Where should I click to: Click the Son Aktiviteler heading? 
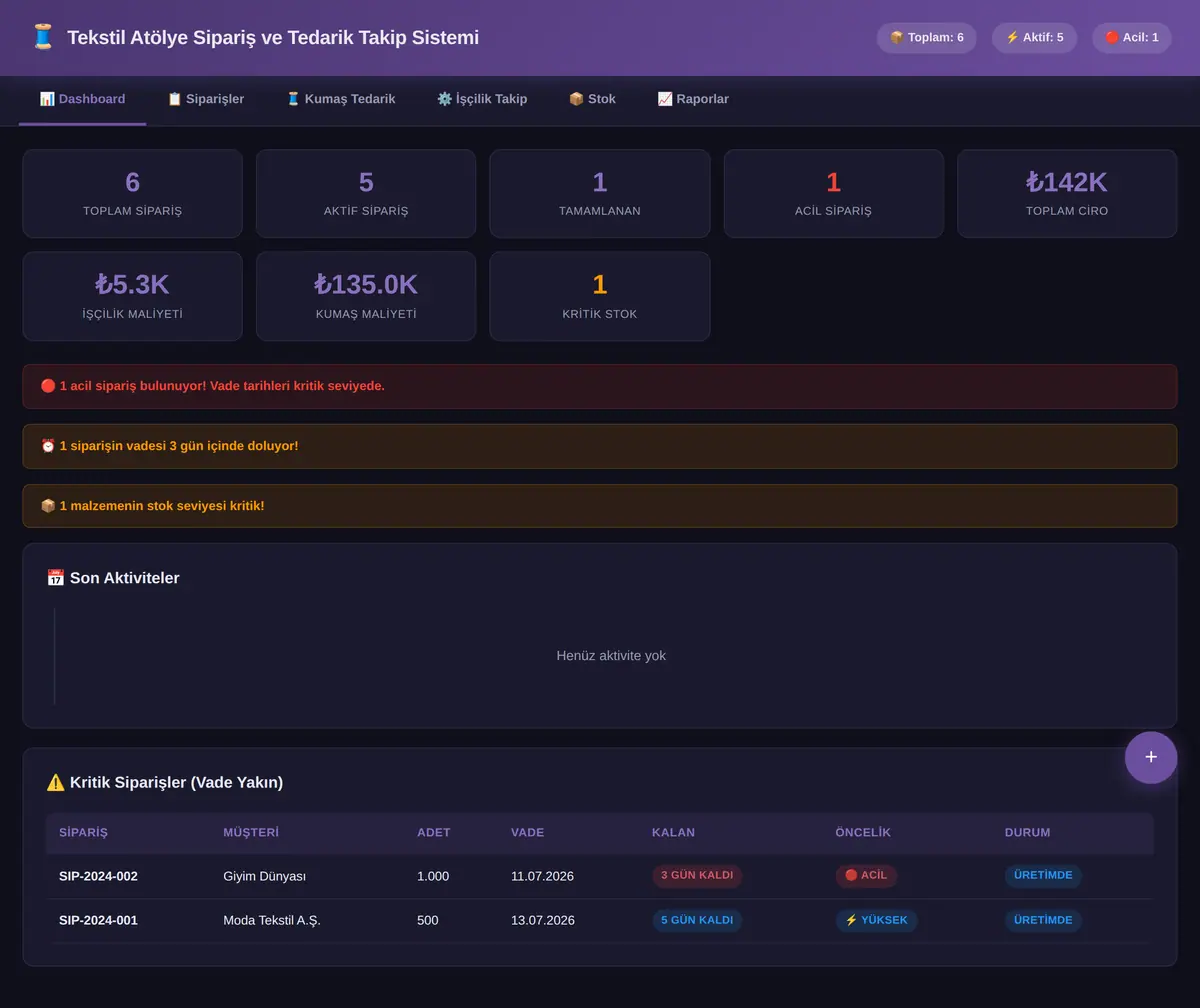[113, 578]
